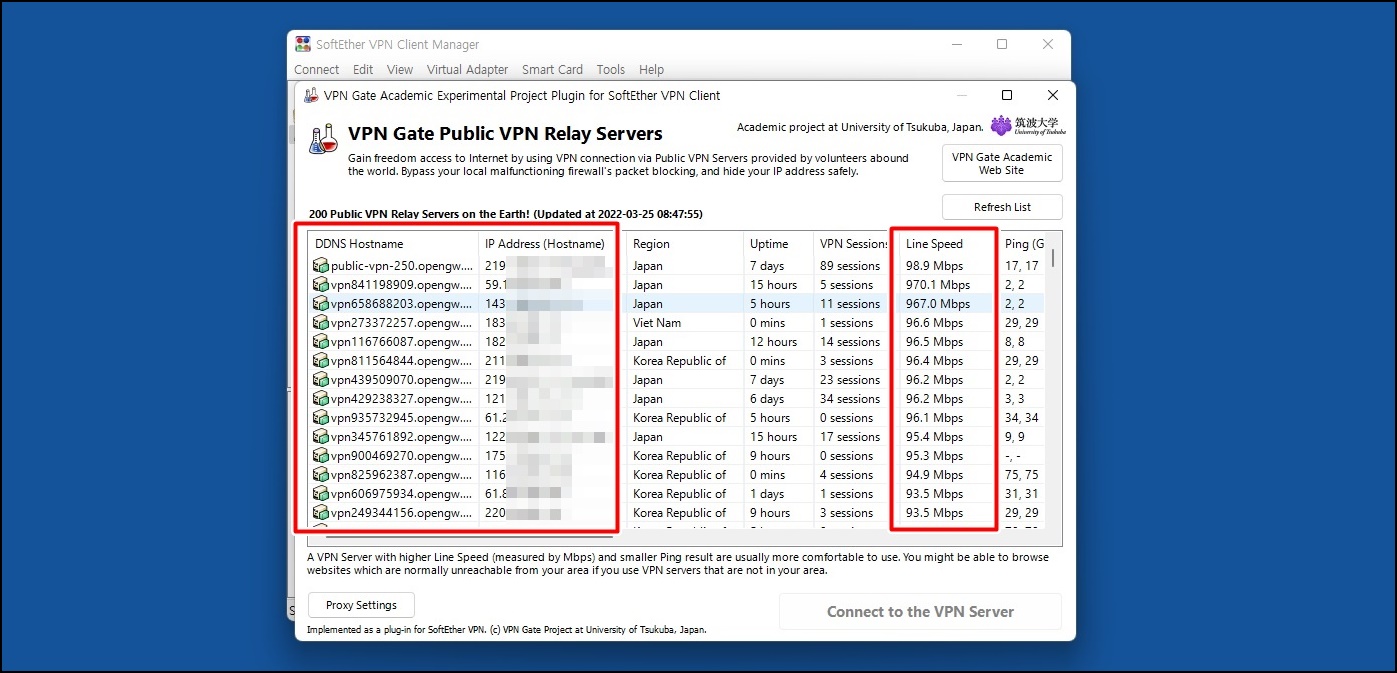Image resolution: width=1397 pixels, height=673 pixels.
Task: Click 95.3 Mbps line speed cell
Action: pos(934,456)
